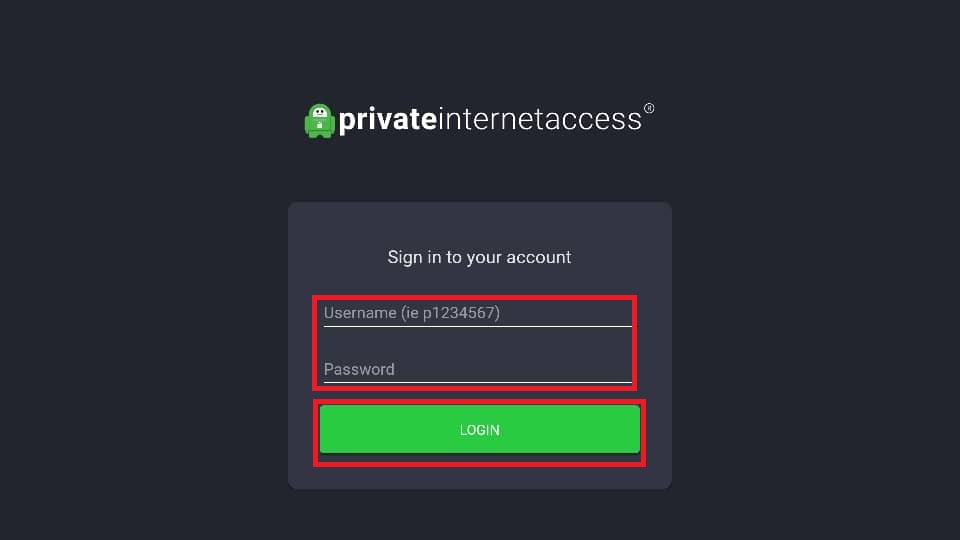Click the "internetaccess" part of the wordmark

click(539, 120)
